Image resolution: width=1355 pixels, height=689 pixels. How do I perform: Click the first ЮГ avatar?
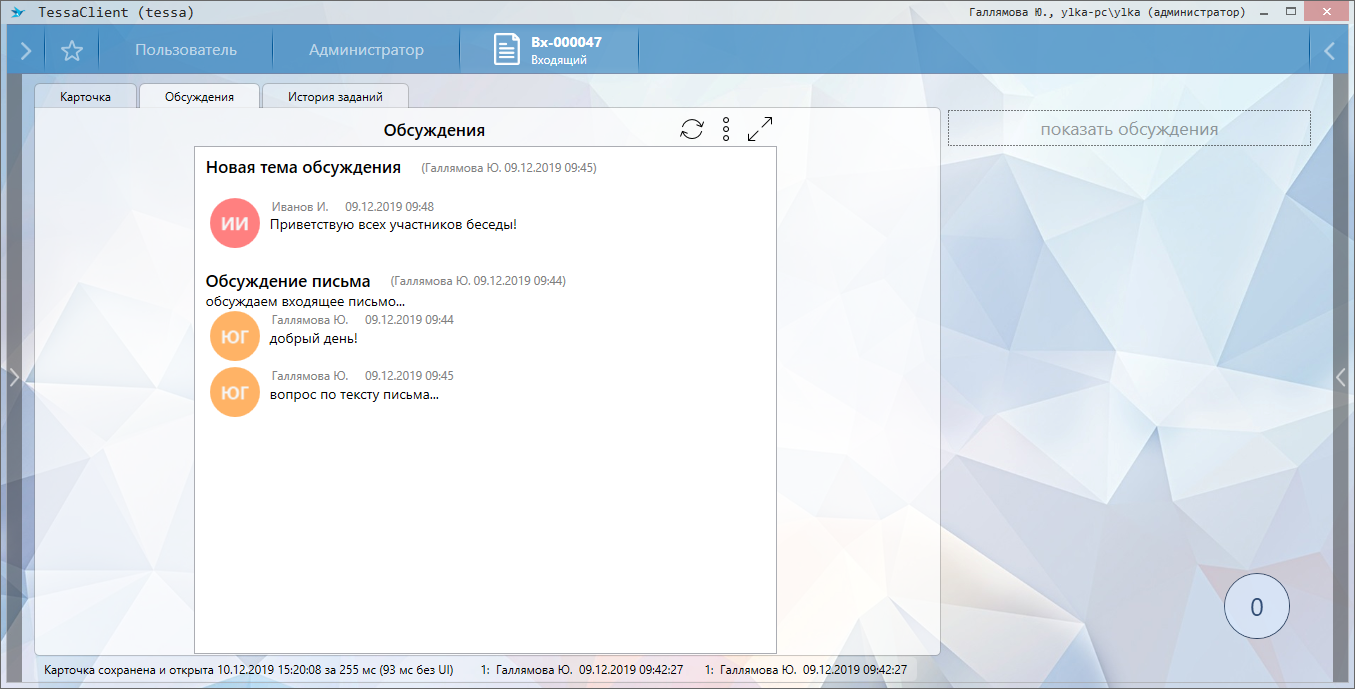coord(235,336)
